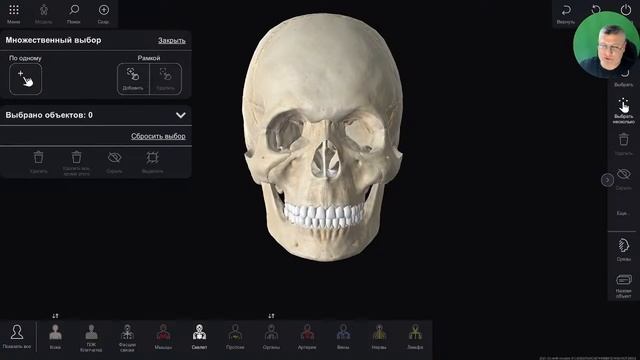This screenshot has height=360, width=640.
Task: Toggle the muscles layer in bottom bar
Action: pos(163,337)
